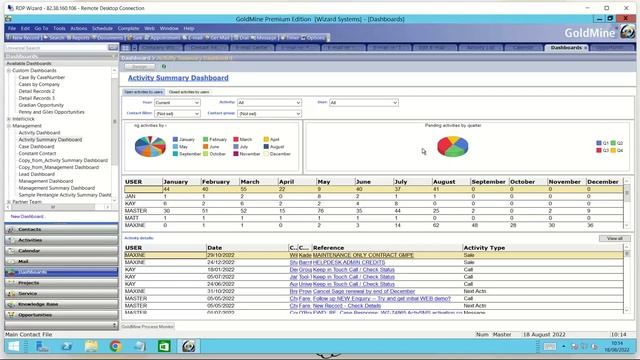This screenshot has width=640, height=360.
Task: Click Get Mail in the toolbar
Action: (x=218, y=38)
